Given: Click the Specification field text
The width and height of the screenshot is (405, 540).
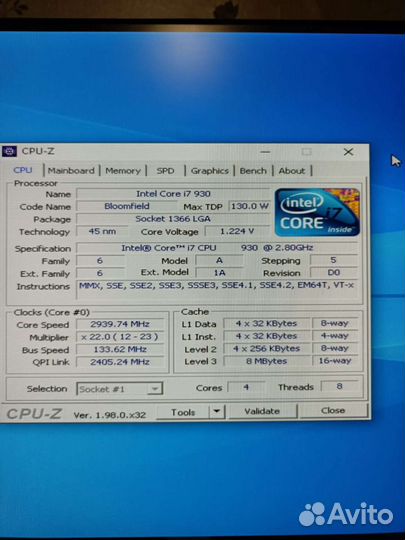Looking at the screenshot, I should pos(217,248).
